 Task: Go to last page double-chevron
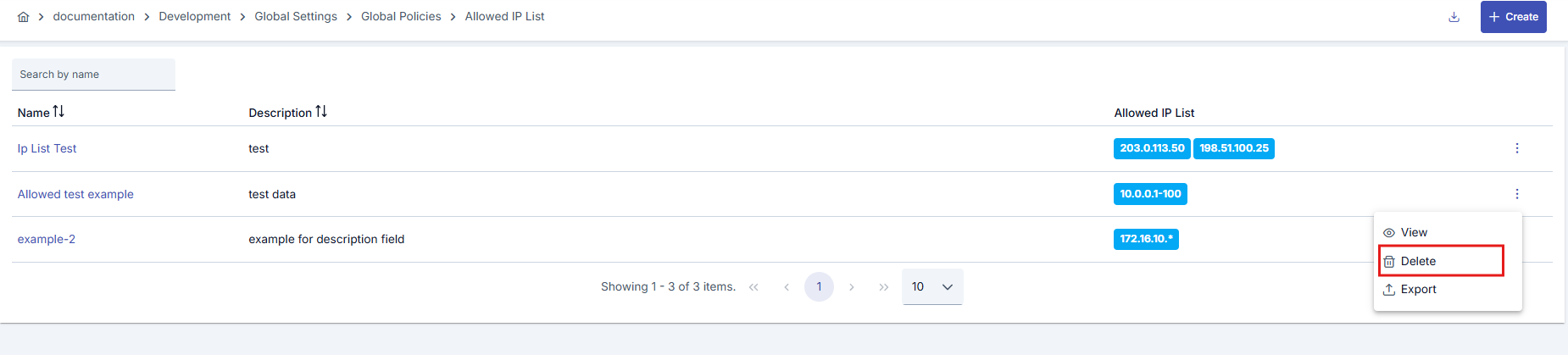[x=883, y=287]
